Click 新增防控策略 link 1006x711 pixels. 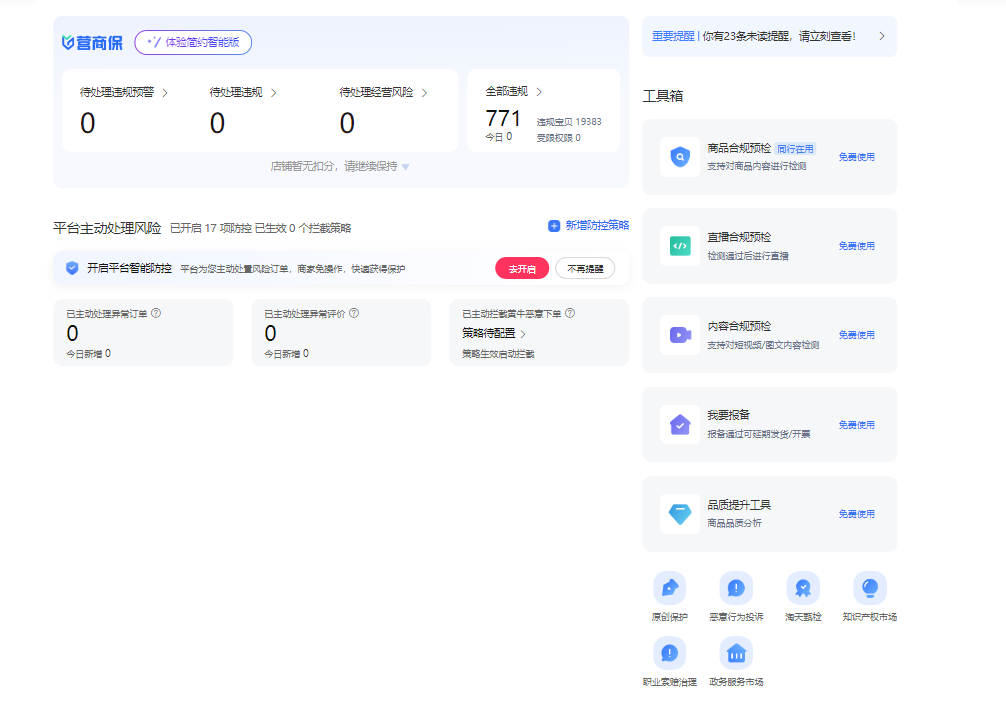(x=588, y=226)
